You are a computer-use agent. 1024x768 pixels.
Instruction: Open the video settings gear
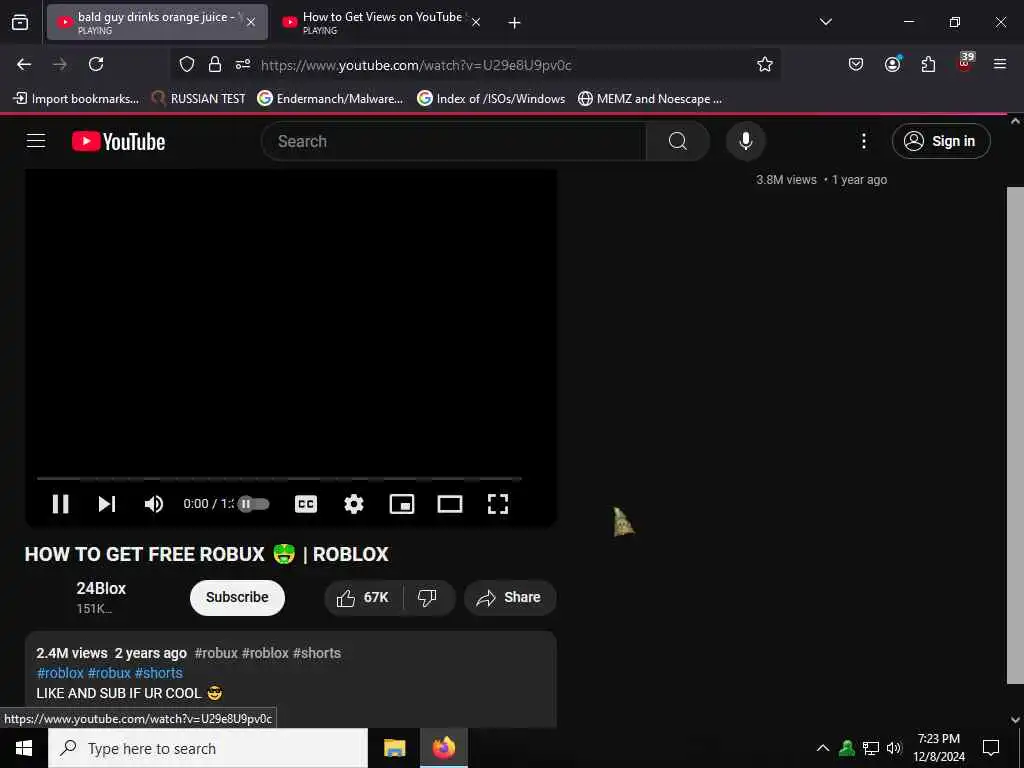coord(354,504)
